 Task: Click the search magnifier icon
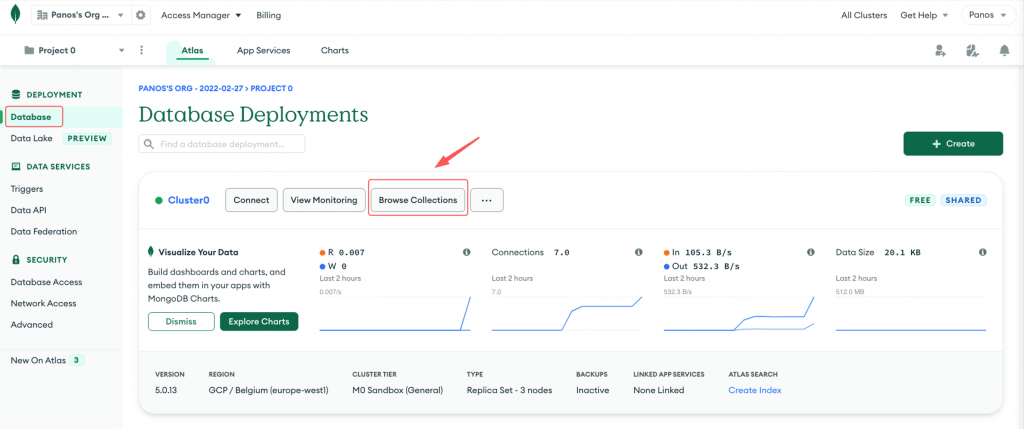point(149,144)
